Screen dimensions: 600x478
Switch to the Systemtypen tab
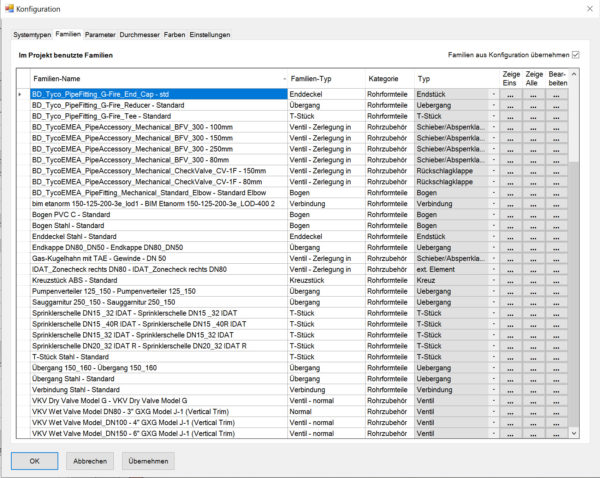(32, 35)
